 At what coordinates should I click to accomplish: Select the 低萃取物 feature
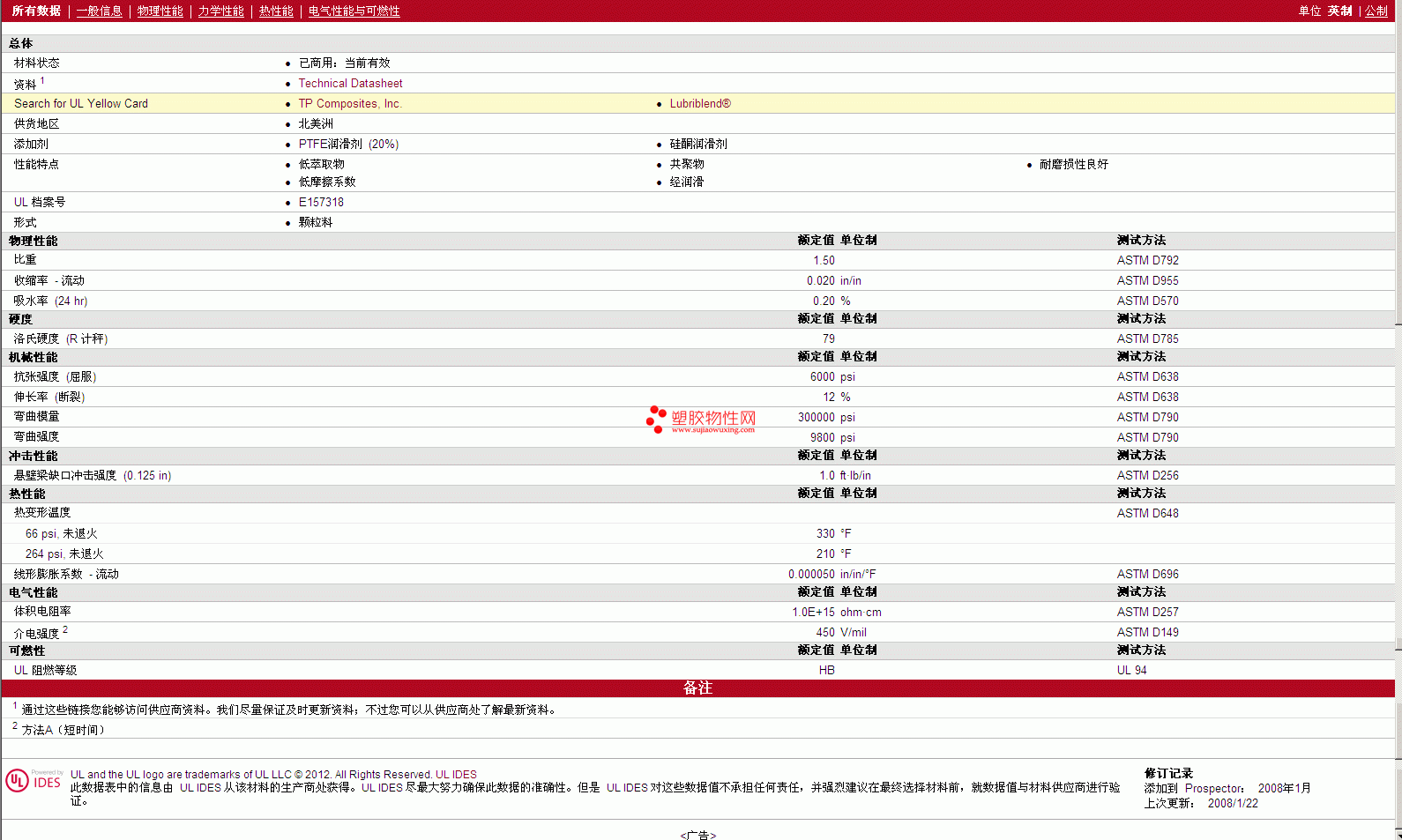tap(322, 165)
